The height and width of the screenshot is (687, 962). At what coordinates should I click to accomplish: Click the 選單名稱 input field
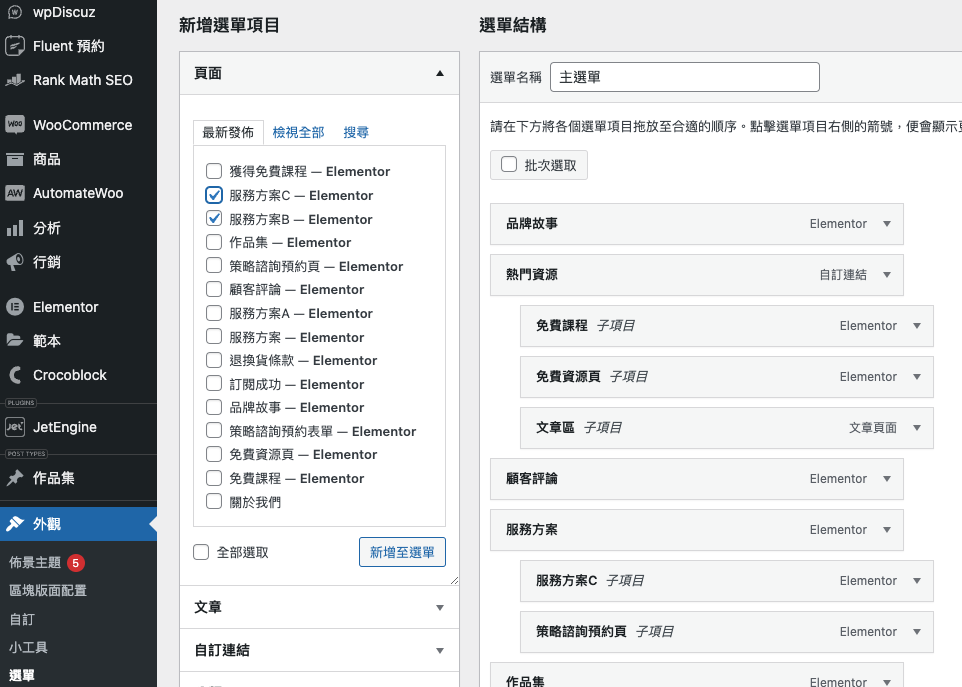685,77
